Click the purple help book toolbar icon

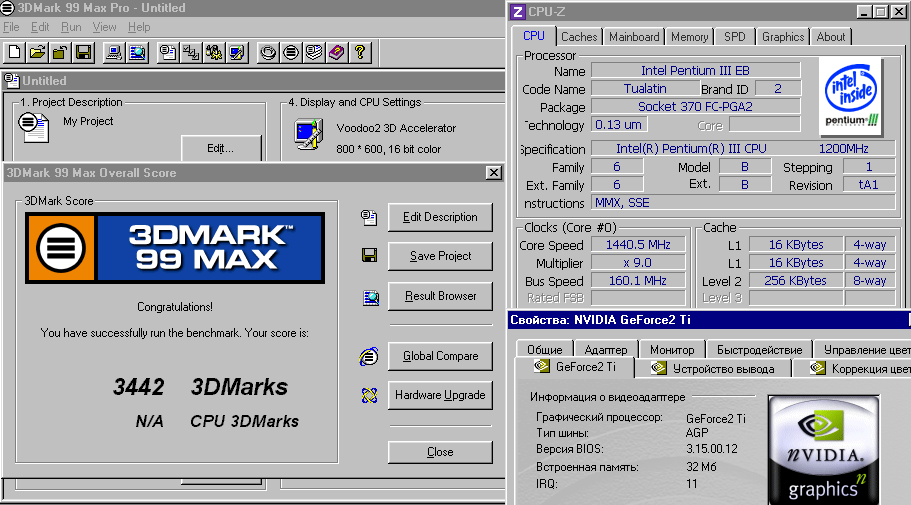[336, 52]
